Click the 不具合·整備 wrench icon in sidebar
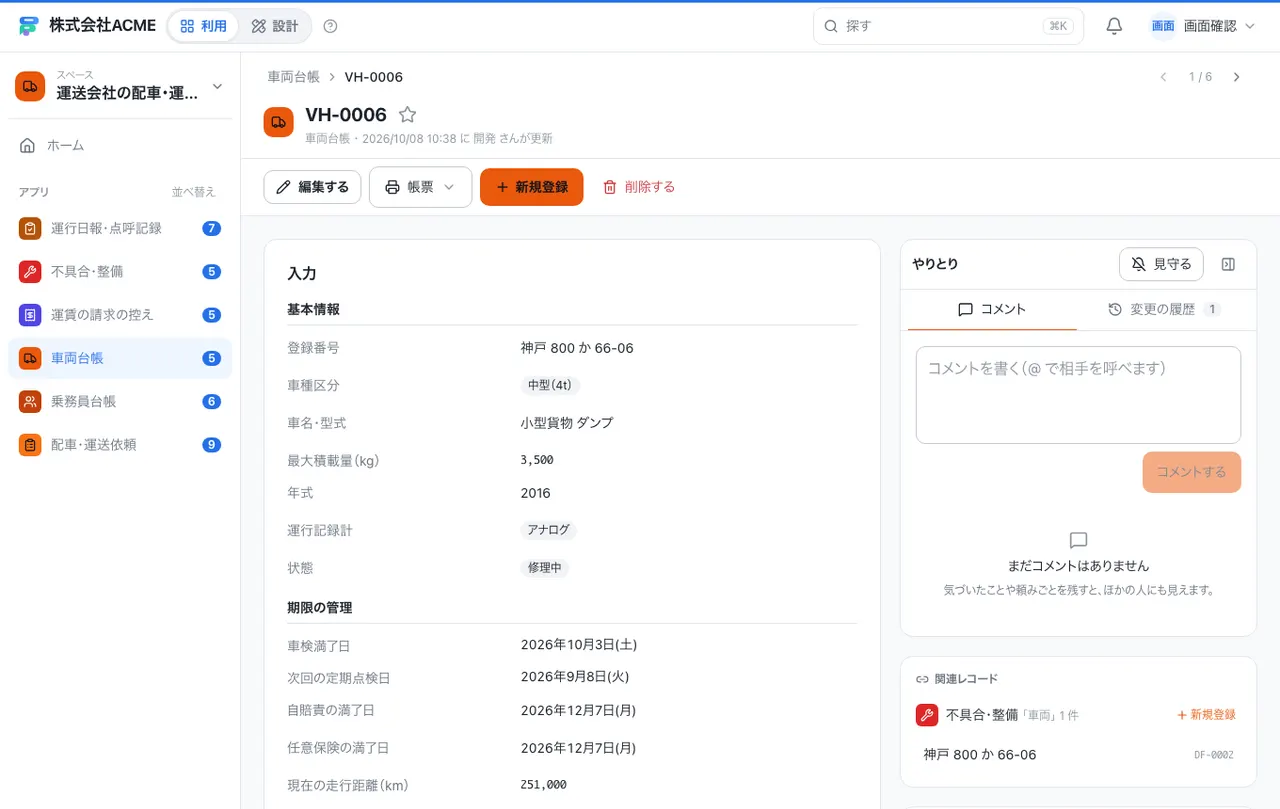This screenshot has width=1280, height=809. 30,271
